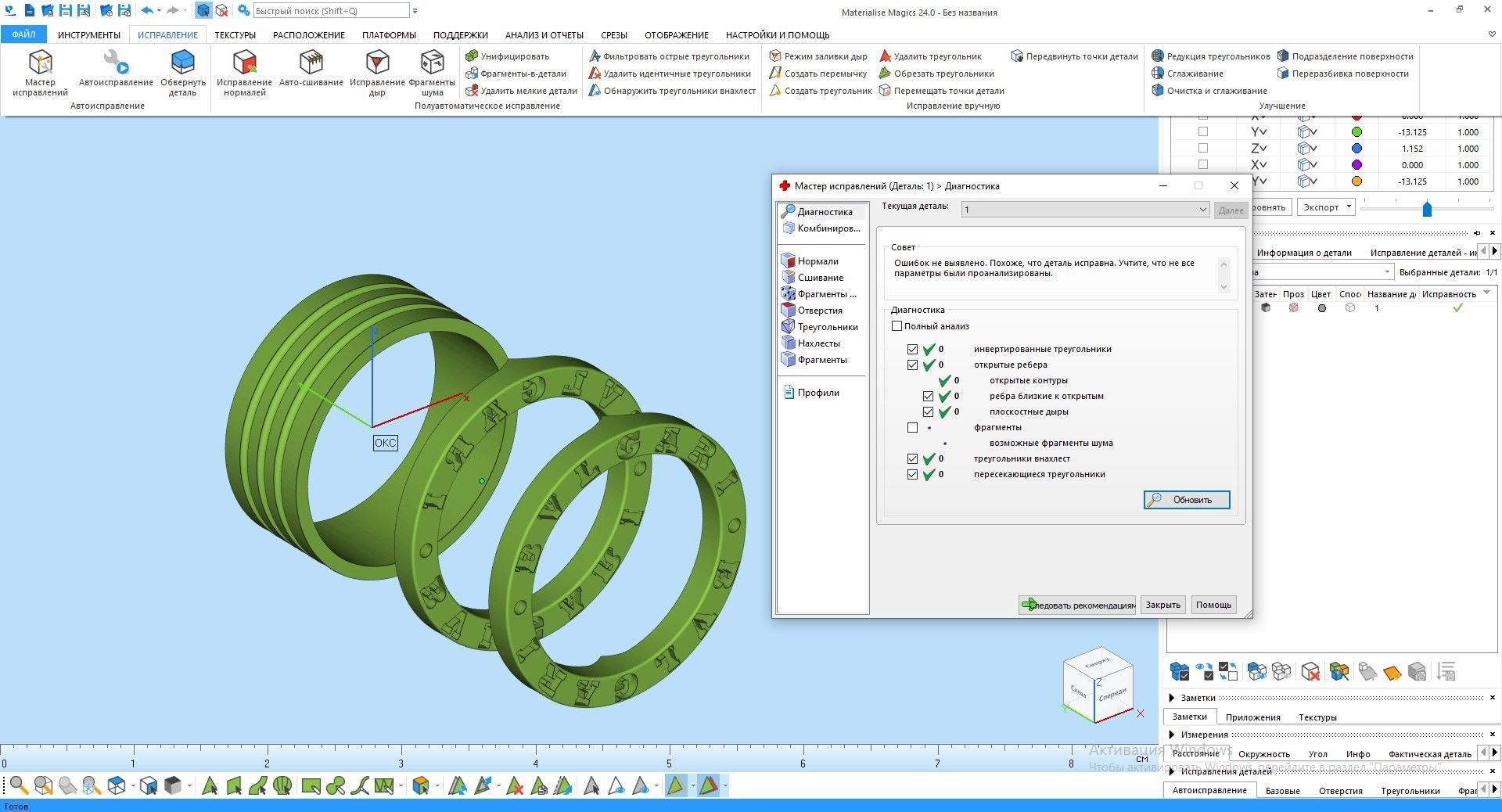The width and height of the screenshot is (1502, 812).
Task: Choose Создать треугольник tool
Action: pyautogui.click(x=821, y=91)
